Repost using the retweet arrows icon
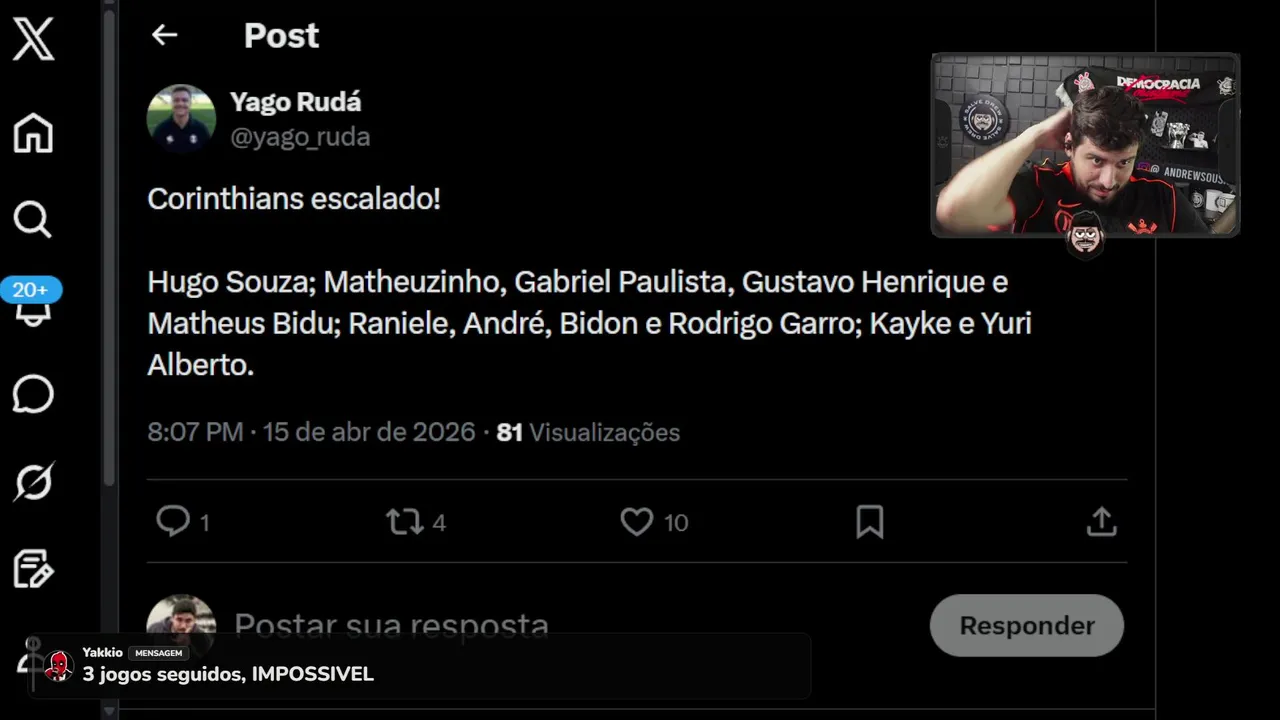Image resolution: width=1280 pixels, height=720 pixels. [x=404, y=521]
